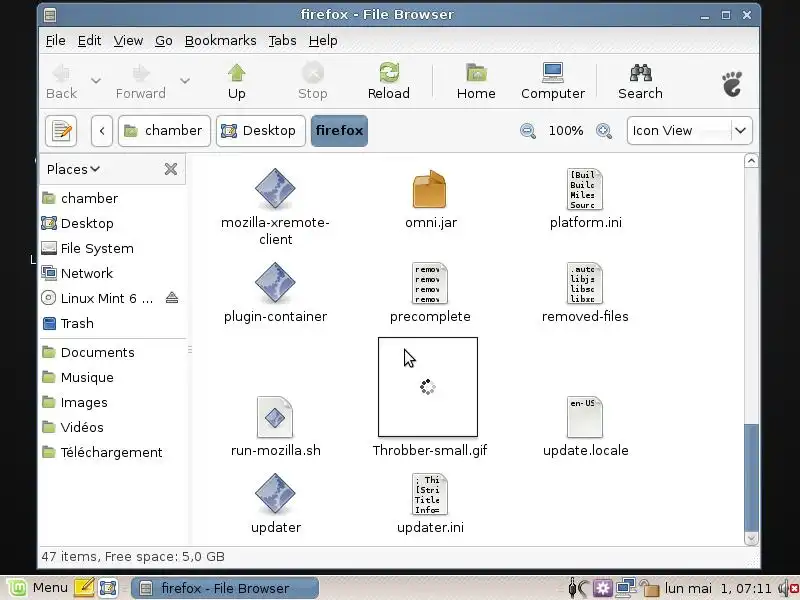
Task: Go to the chamber path button
Action: [x=164, y=131]
